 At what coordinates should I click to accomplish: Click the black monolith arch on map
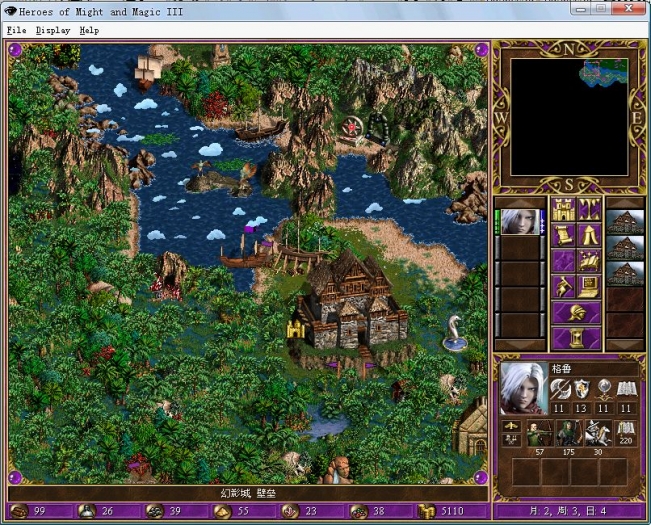click(x=378, y=127)
